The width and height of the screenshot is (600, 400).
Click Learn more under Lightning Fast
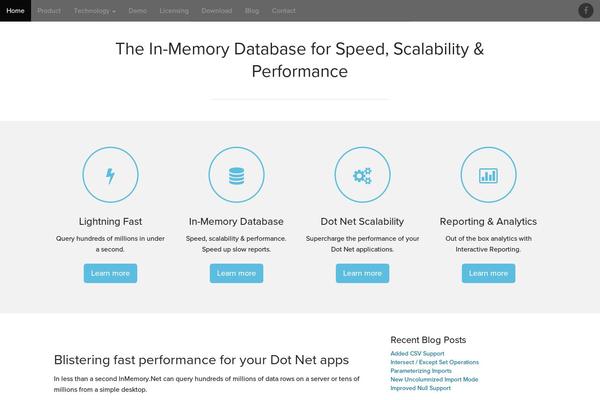110,273
